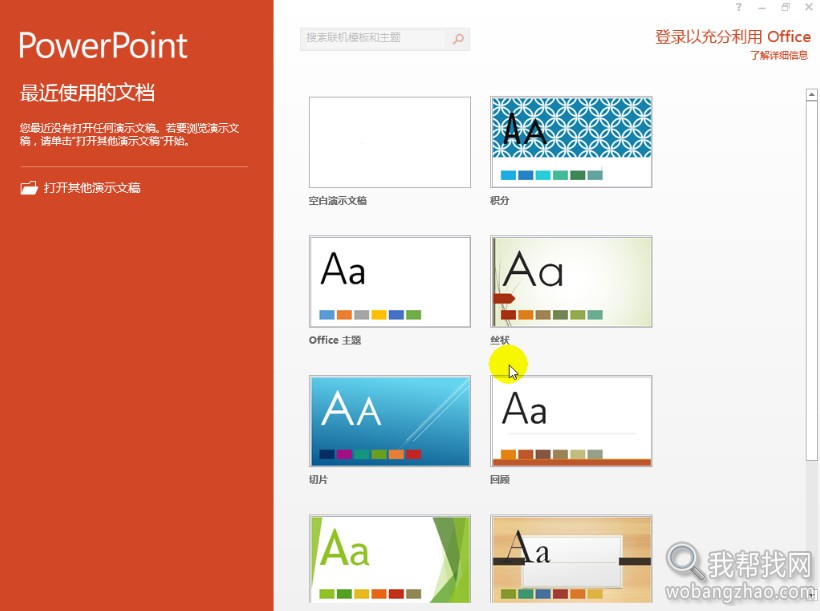Click 登录以充分利用 Office sign-in link
The width and height of the screenshot is (820, 611).
click(733, 37)
